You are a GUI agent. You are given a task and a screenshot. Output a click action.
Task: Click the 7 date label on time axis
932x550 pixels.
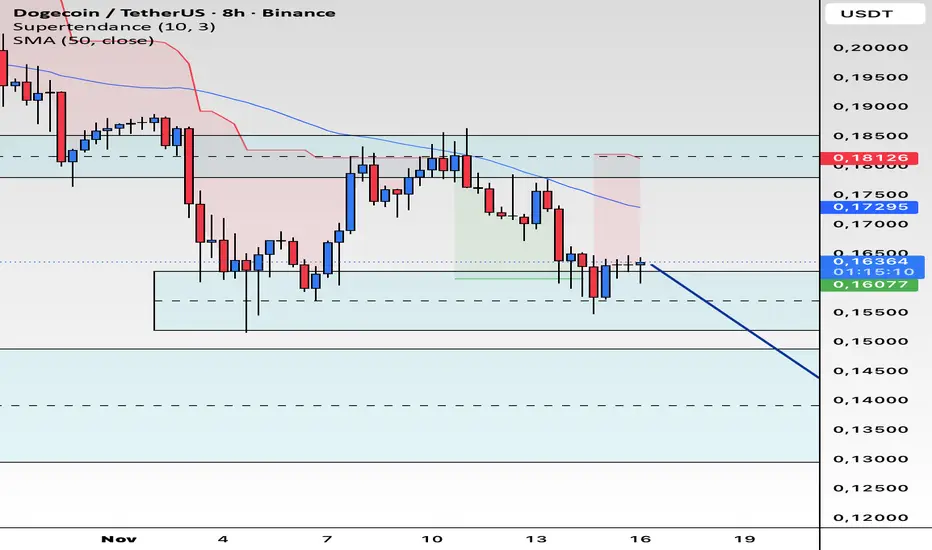pyautogui.click(x=327, y=539)
